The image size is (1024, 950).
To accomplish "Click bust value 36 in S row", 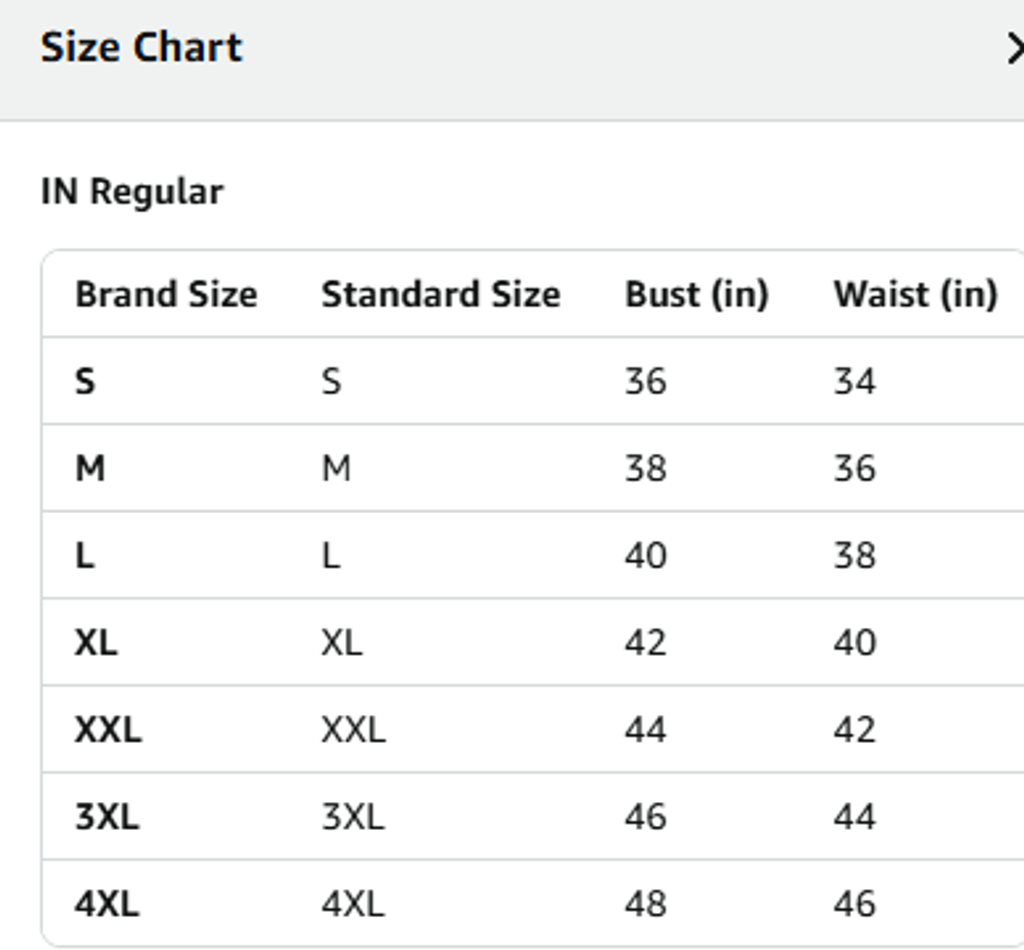I will pos(645,381).
